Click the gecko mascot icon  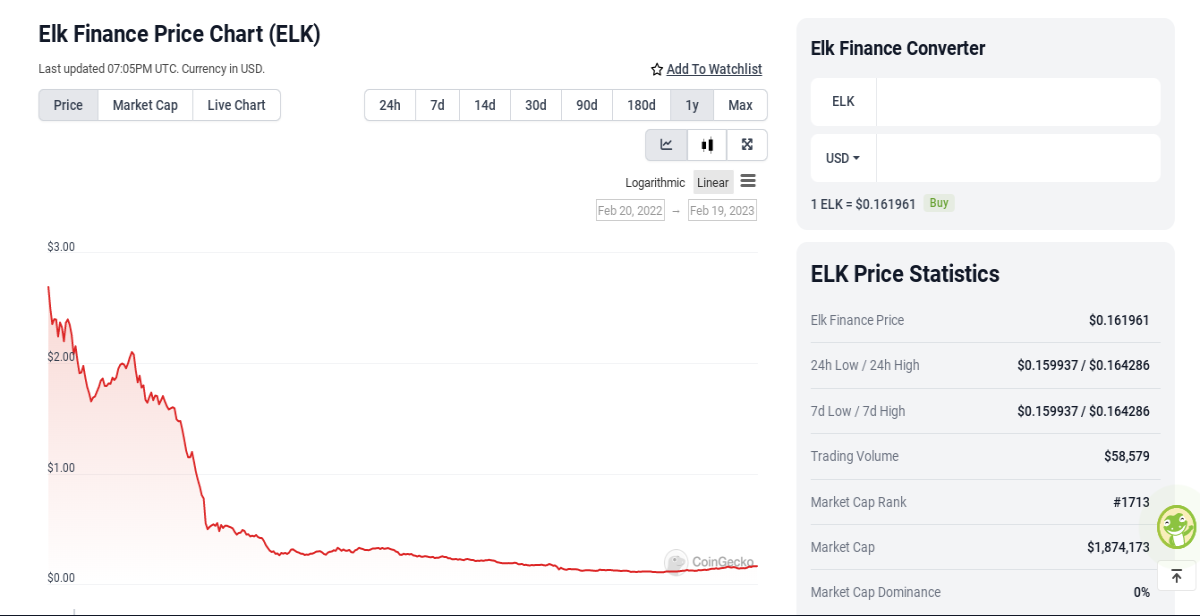click(x=1176, y=526)
